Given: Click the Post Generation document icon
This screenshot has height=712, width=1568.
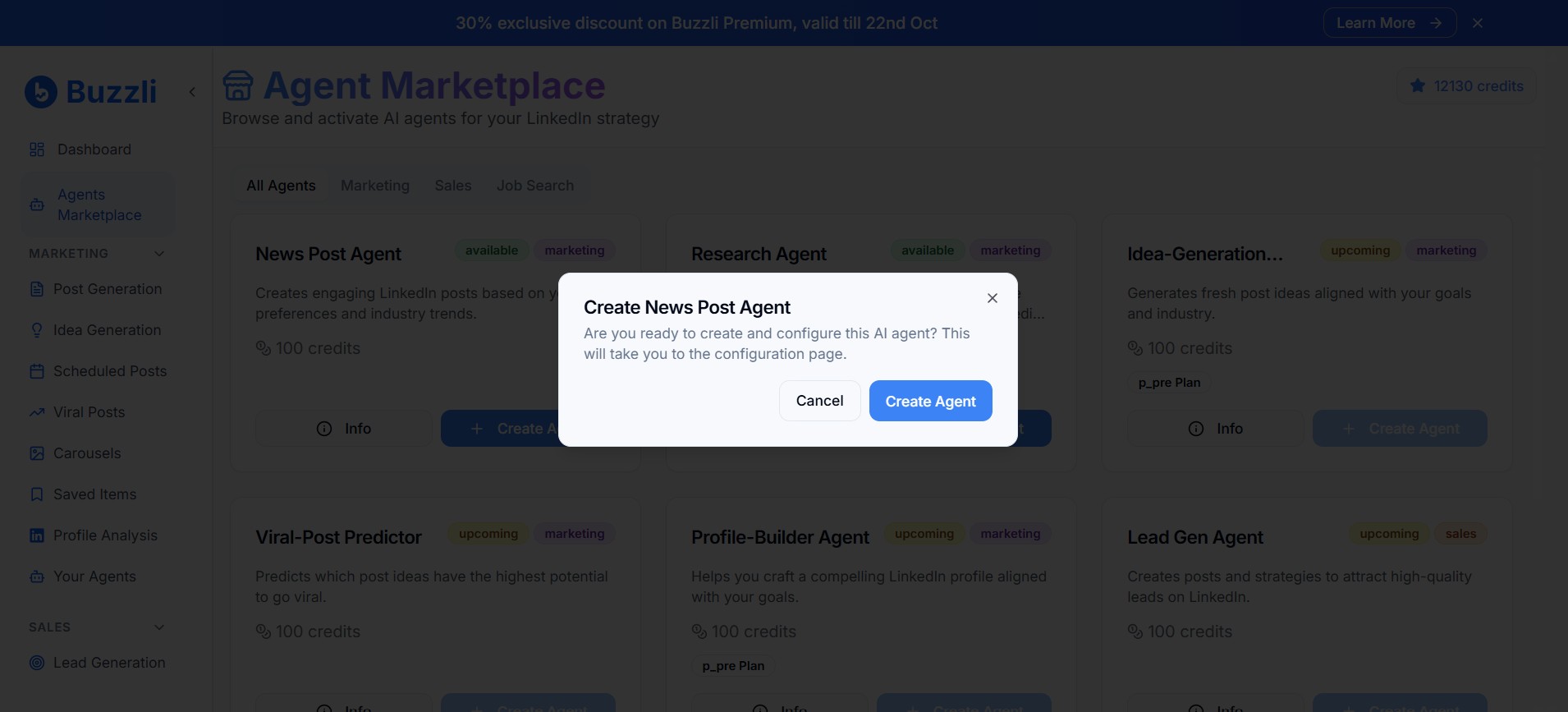Looking at the screenshot, I should tap(36, 289).
